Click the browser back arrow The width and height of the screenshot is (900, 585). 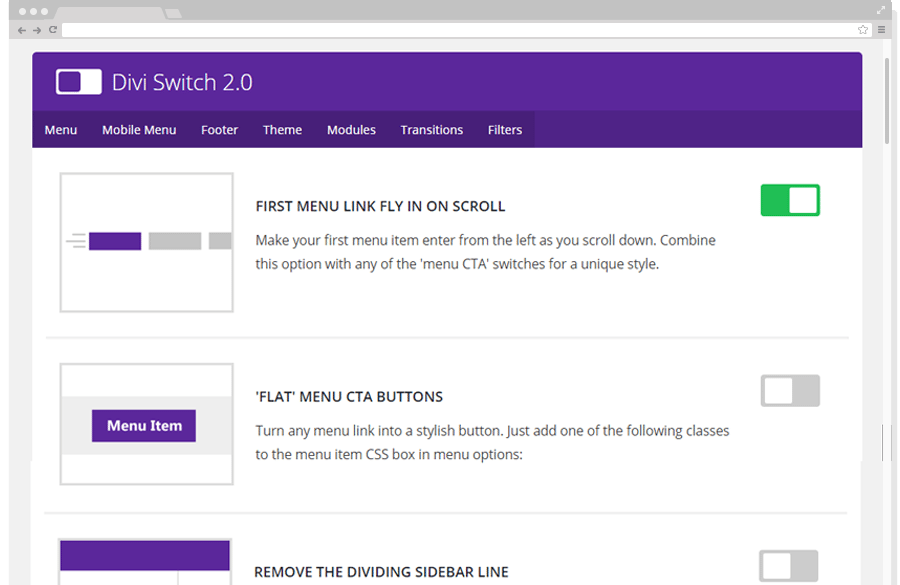(22, 30)
